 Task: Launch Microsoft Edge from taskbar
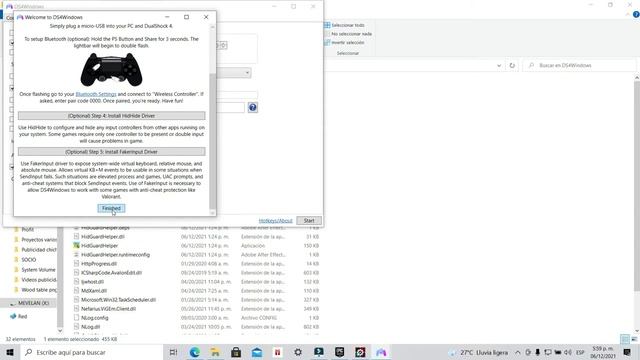point(194,352)
